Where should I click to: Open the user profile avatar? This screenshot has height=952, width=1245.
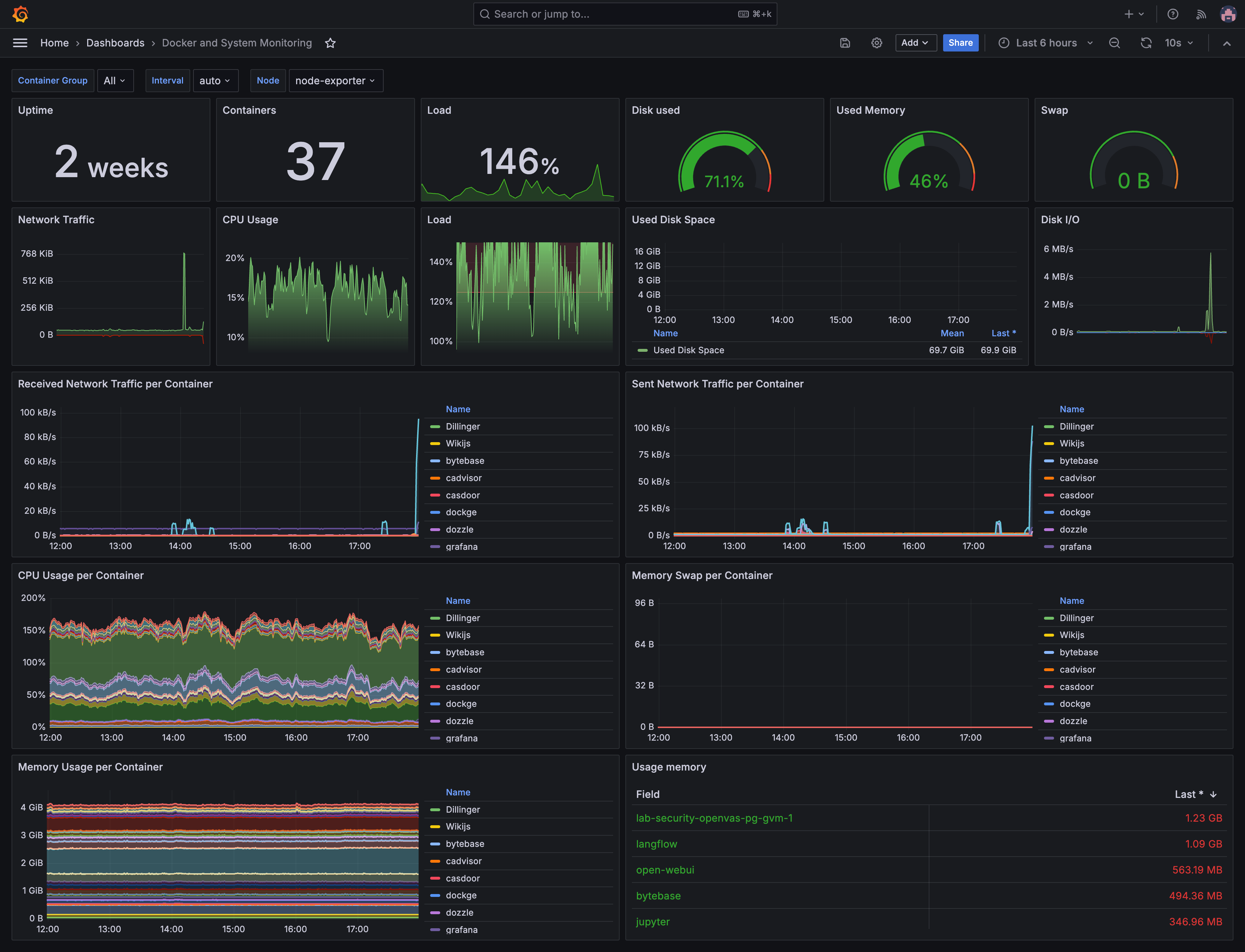click(1228, 14)
